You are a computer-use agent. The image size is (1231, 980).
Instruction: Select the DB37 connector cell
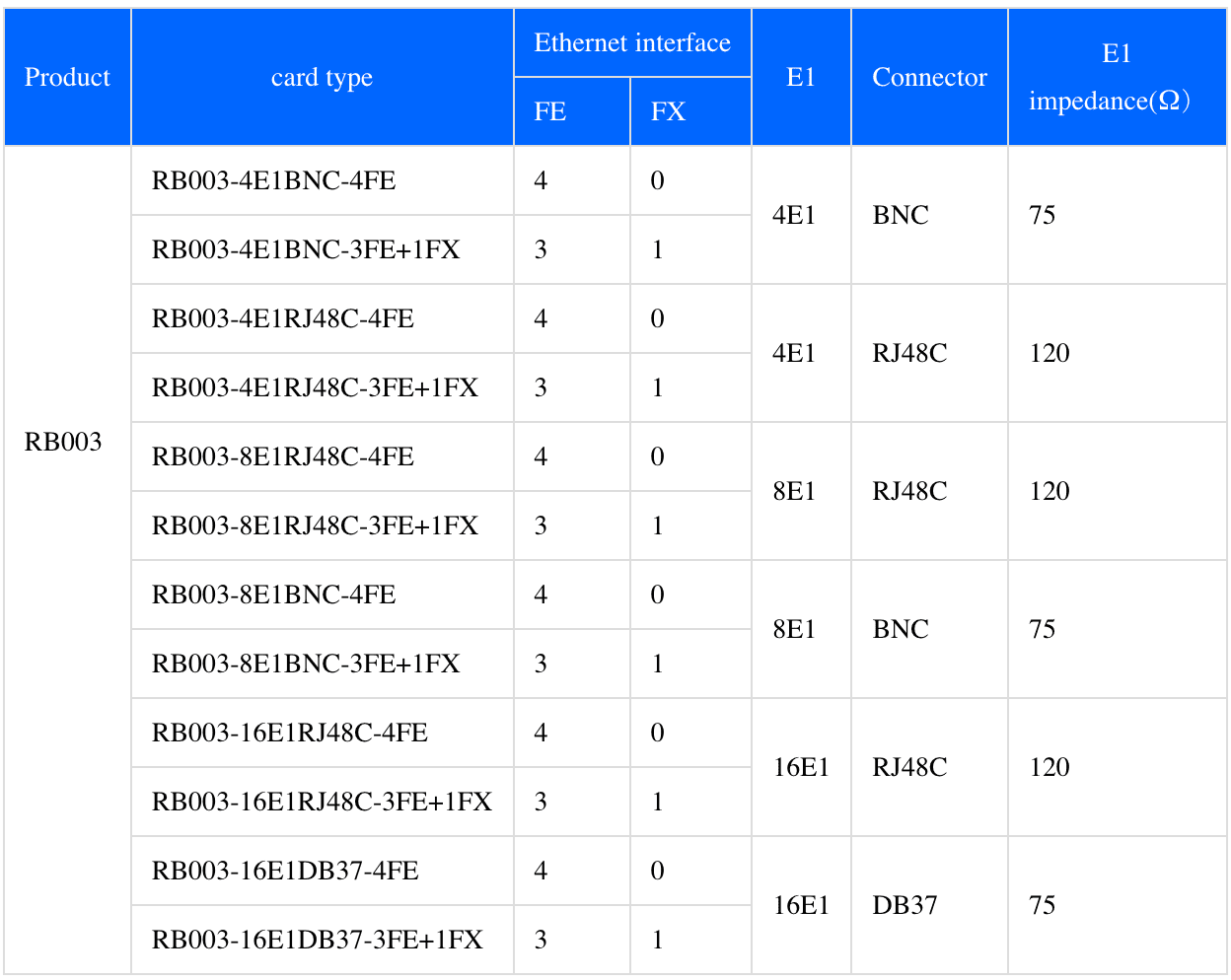click(905, 905)
